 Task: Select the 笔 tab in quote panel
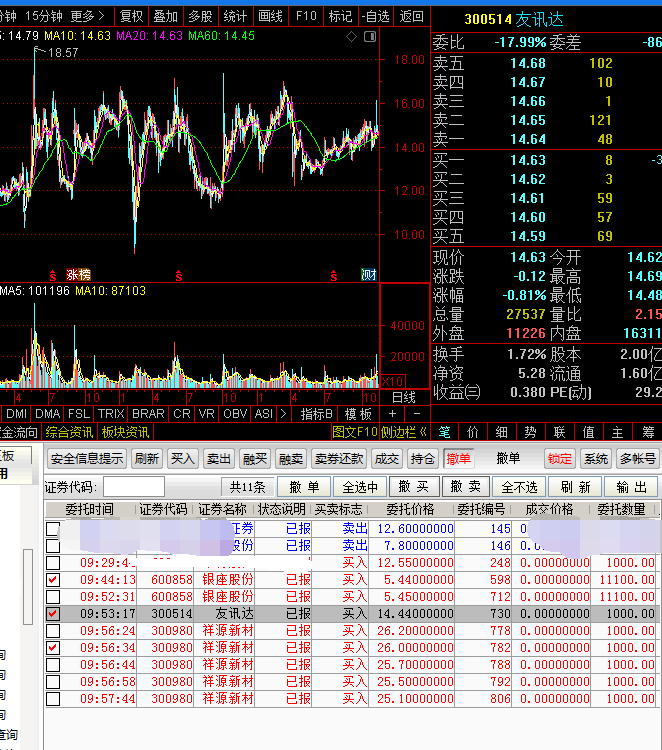pyautogui.click(x=444, y=432)
